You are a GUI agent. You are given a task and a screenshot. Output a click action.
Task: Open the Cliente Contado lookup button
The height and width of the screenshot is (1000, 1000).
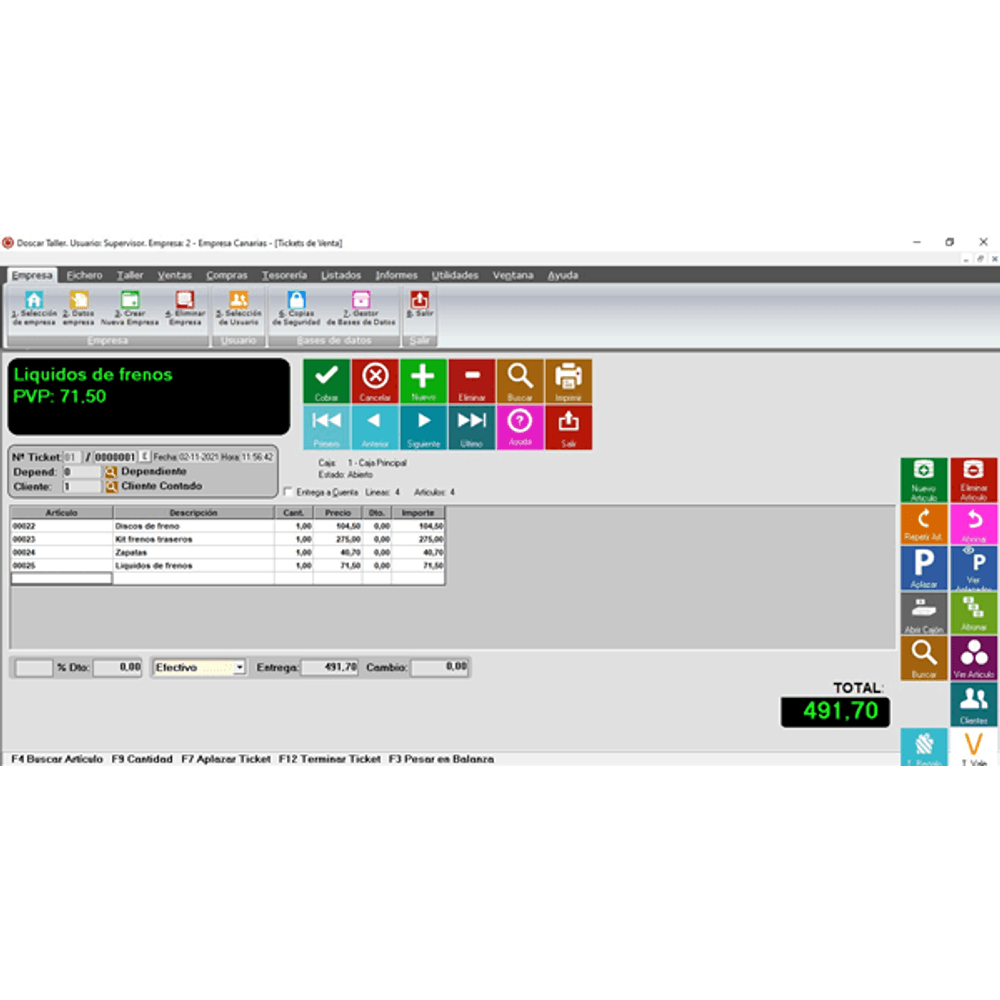[111, 487]
